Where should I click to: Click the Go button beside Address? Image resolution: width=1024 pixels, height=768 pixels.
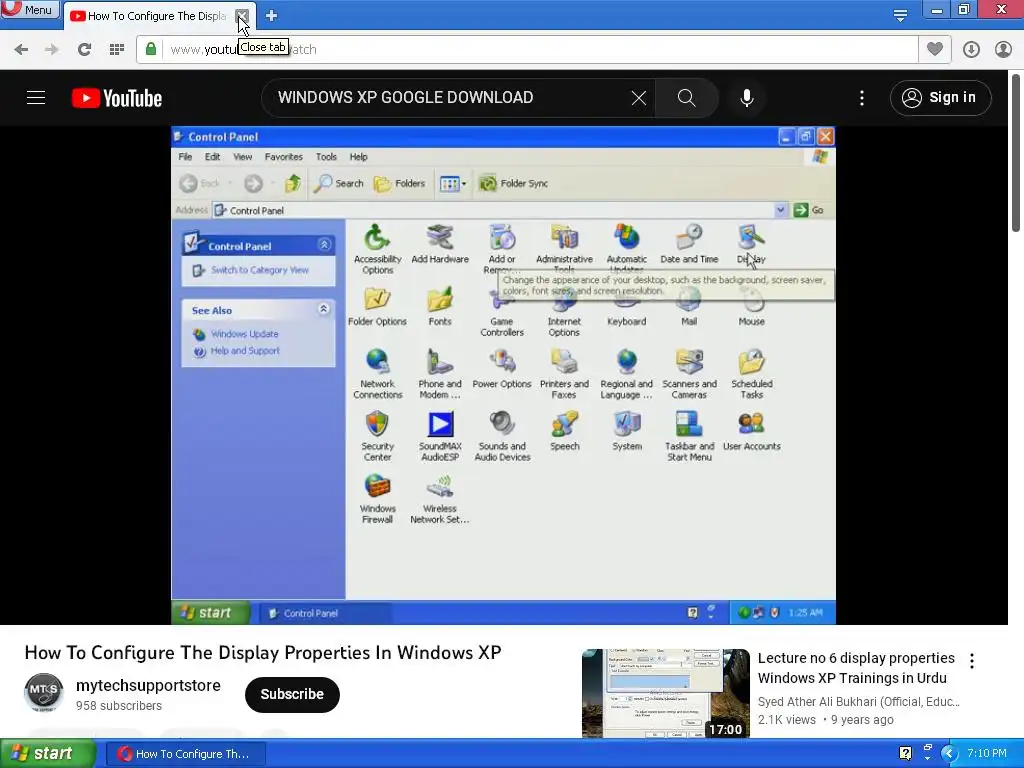pos(808,210)
